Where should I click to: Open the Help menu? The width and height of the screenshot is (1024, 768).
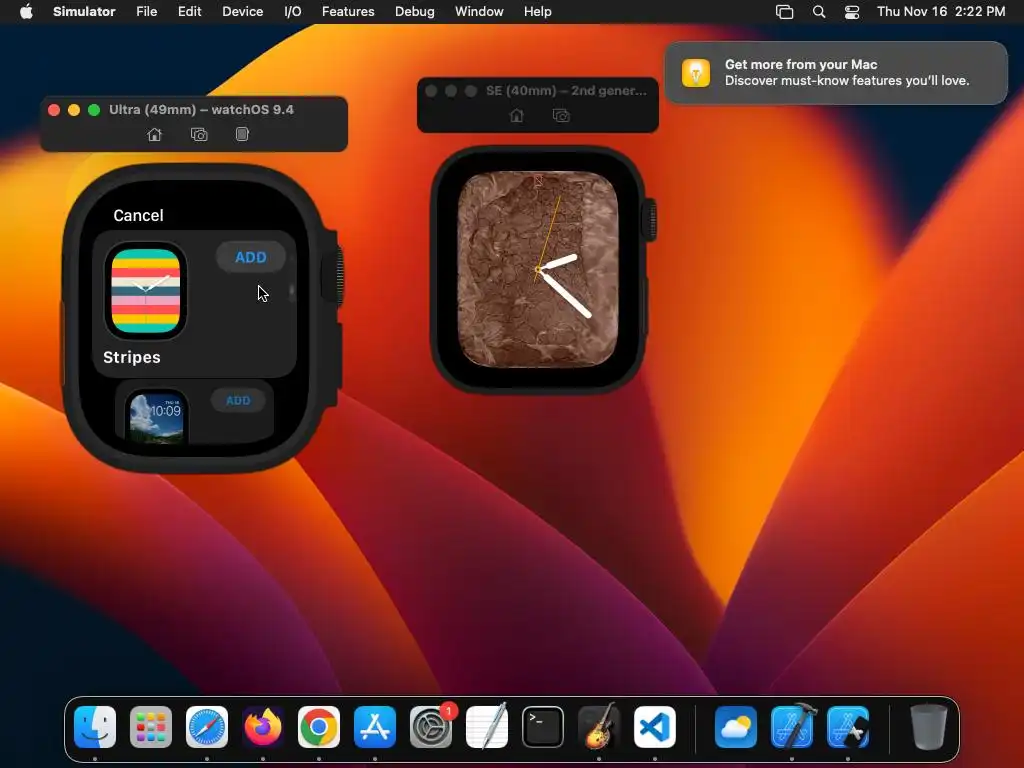[x=537, y=12]
